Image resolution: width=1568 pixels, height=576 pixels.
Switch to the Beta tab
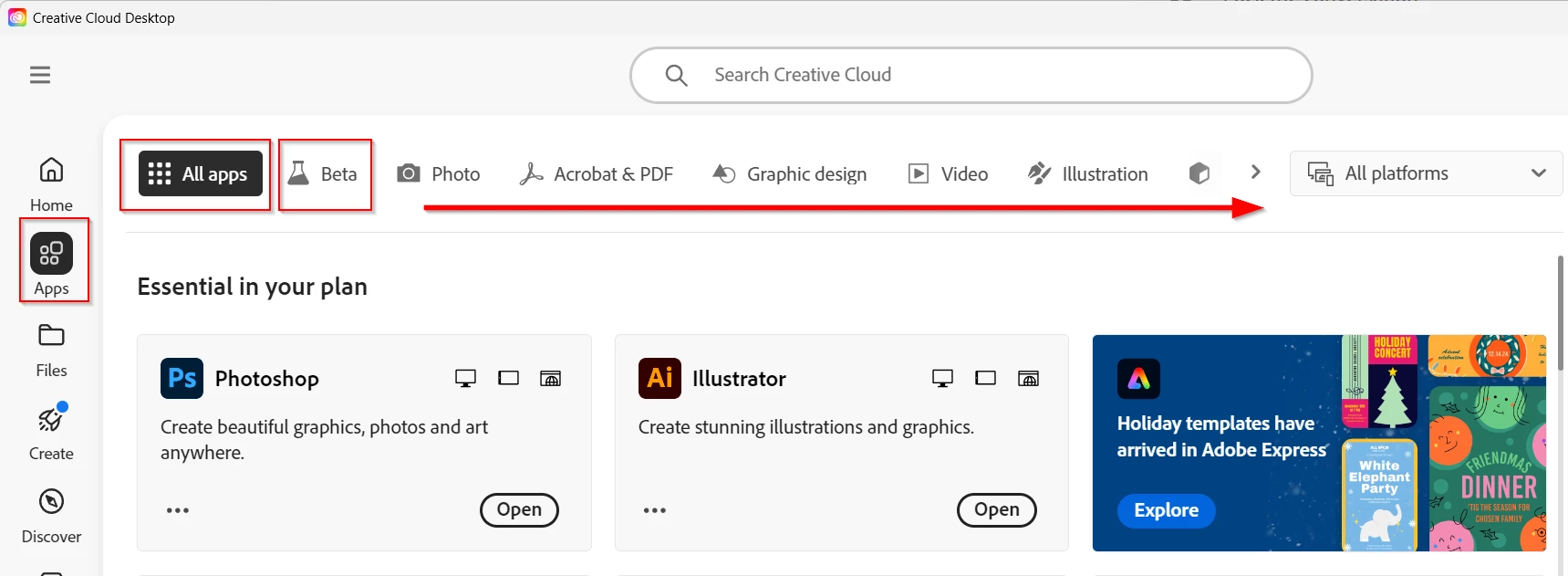(x=324, y=173)
